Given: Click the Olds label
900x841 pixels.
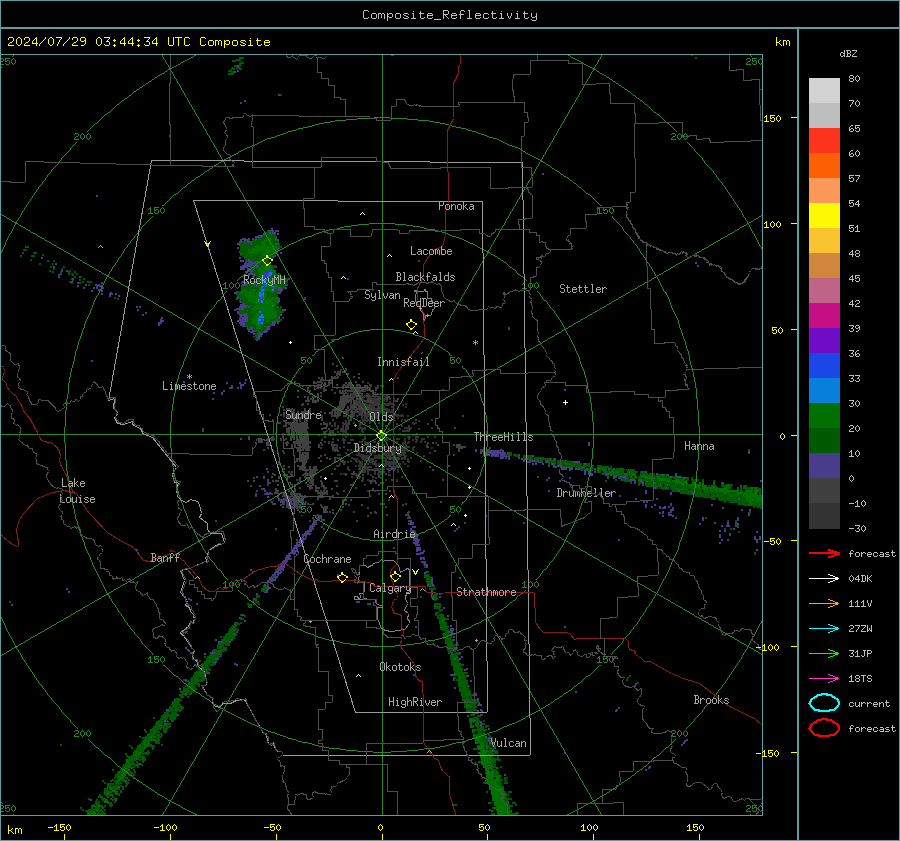Looking at the screenshot, I should 381,417.
